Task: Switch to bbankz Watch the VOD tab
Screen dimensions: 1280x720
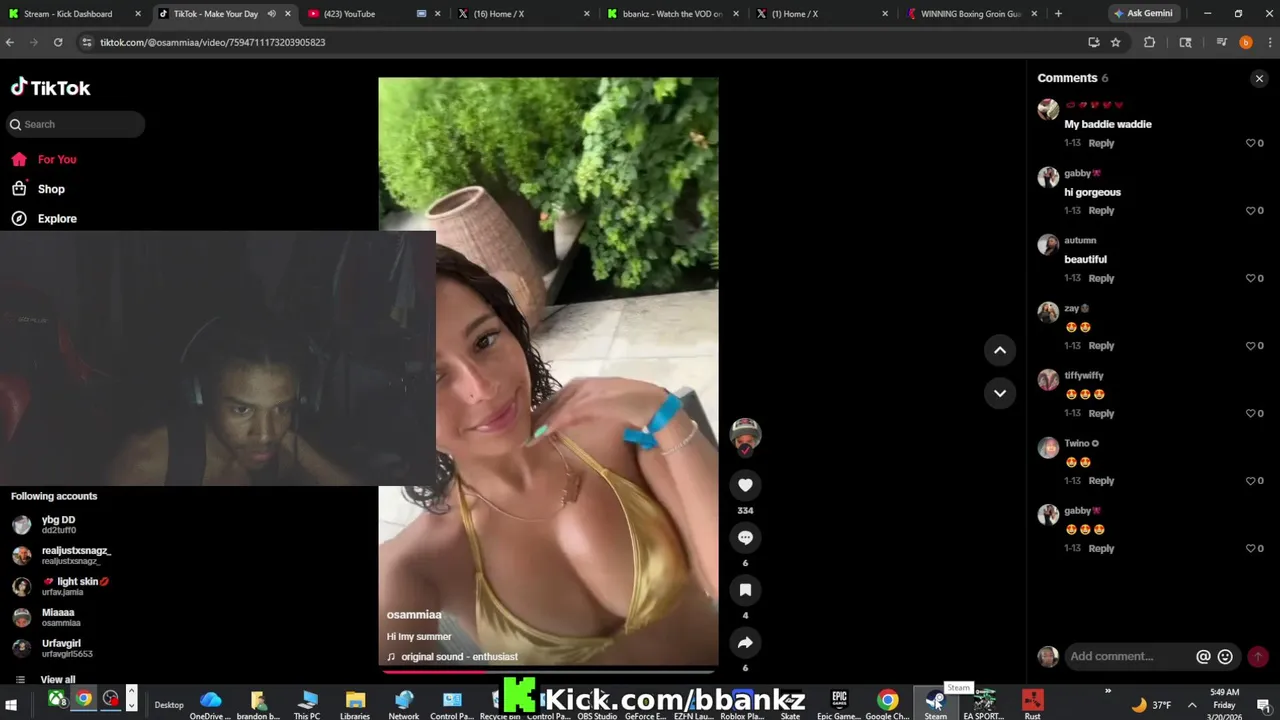Action: (x=672, y=14)
